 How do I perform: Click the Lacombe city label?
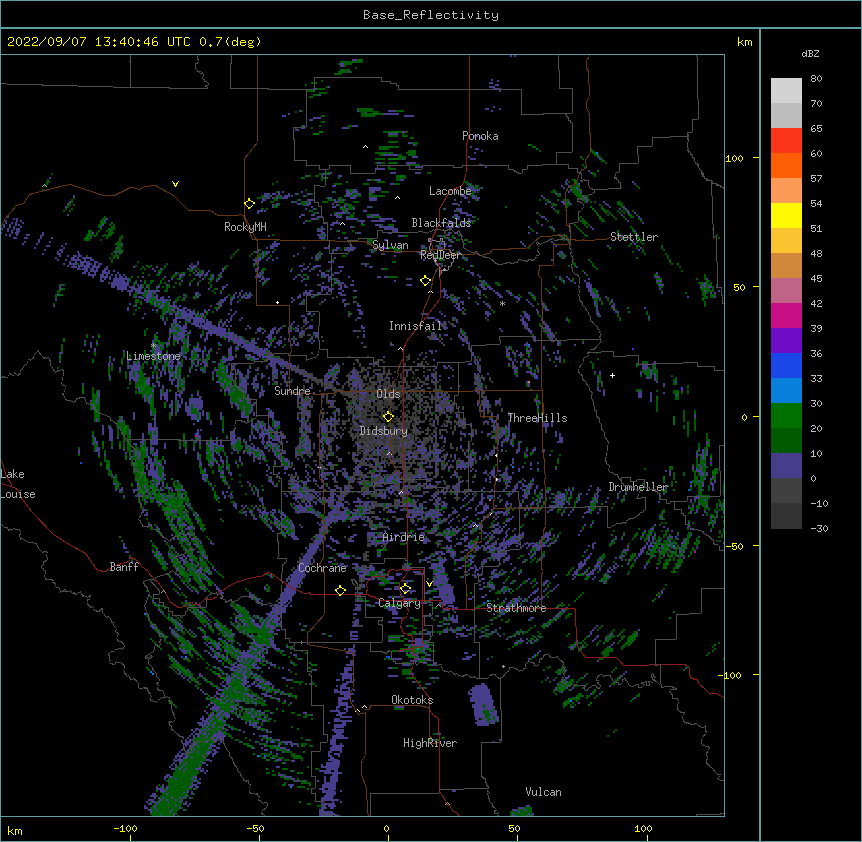click(x=450, y=191)
